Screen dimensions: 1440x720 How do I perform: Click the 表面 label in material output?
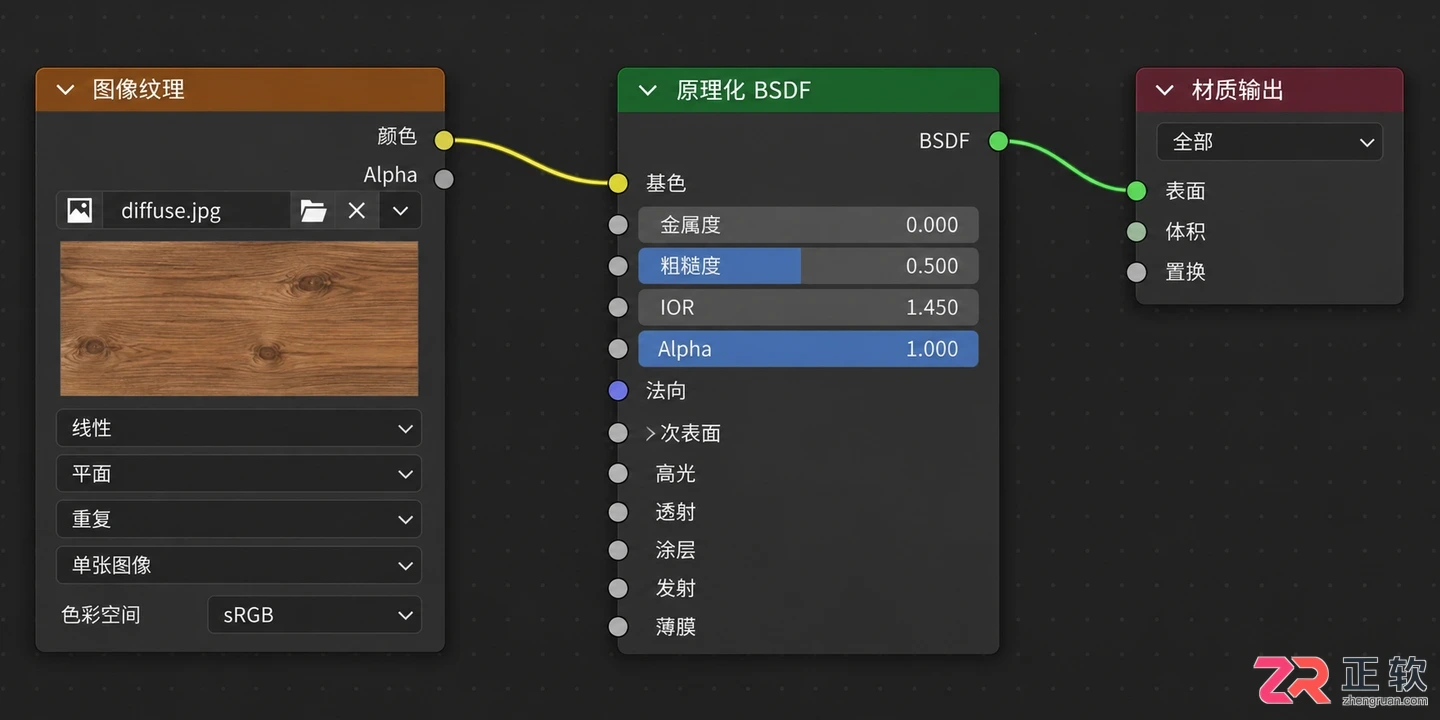click(x=1185, y=190)
